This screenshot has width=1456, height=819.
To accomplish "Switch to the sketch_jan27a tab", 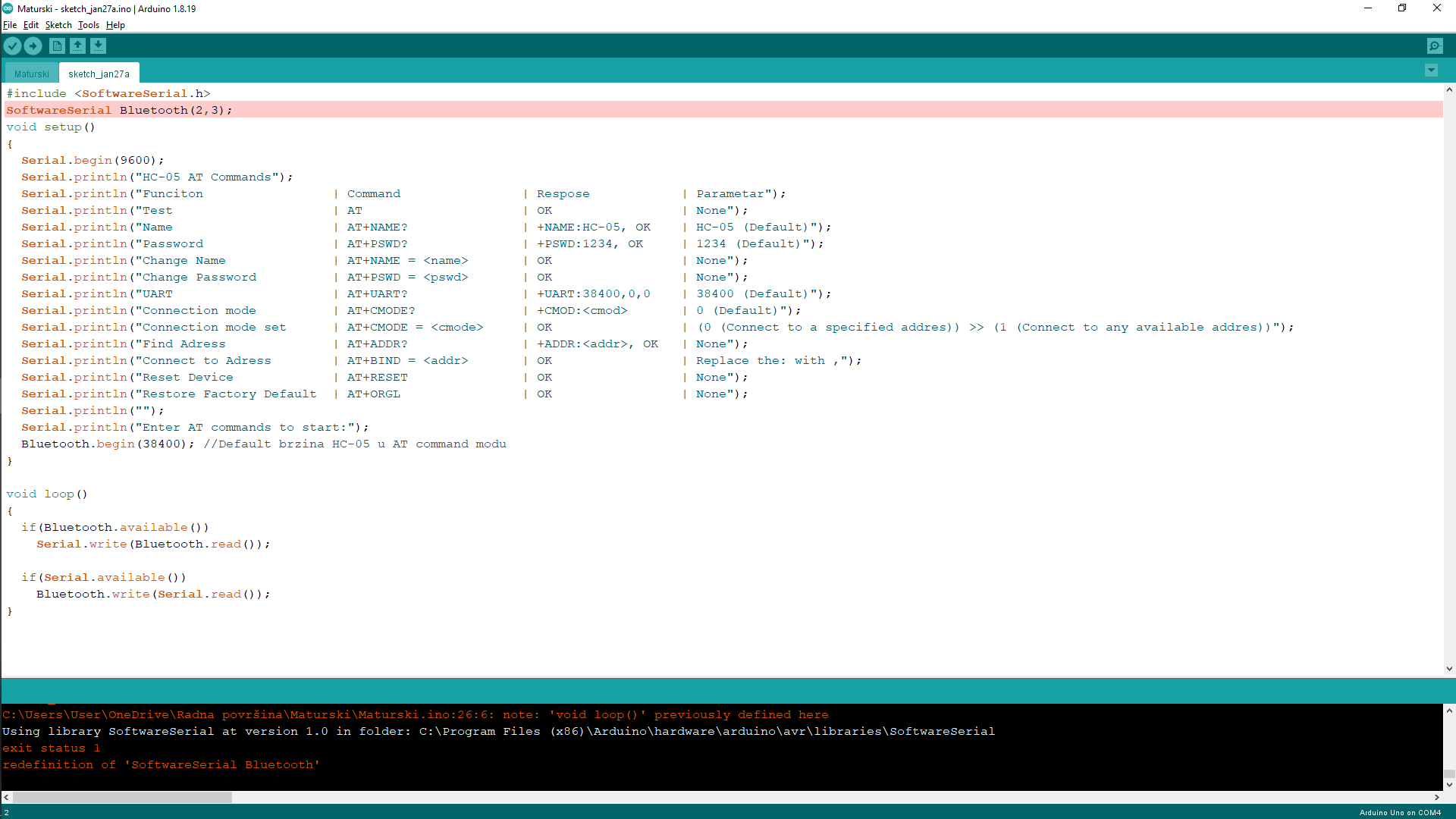I will (99, 73).
